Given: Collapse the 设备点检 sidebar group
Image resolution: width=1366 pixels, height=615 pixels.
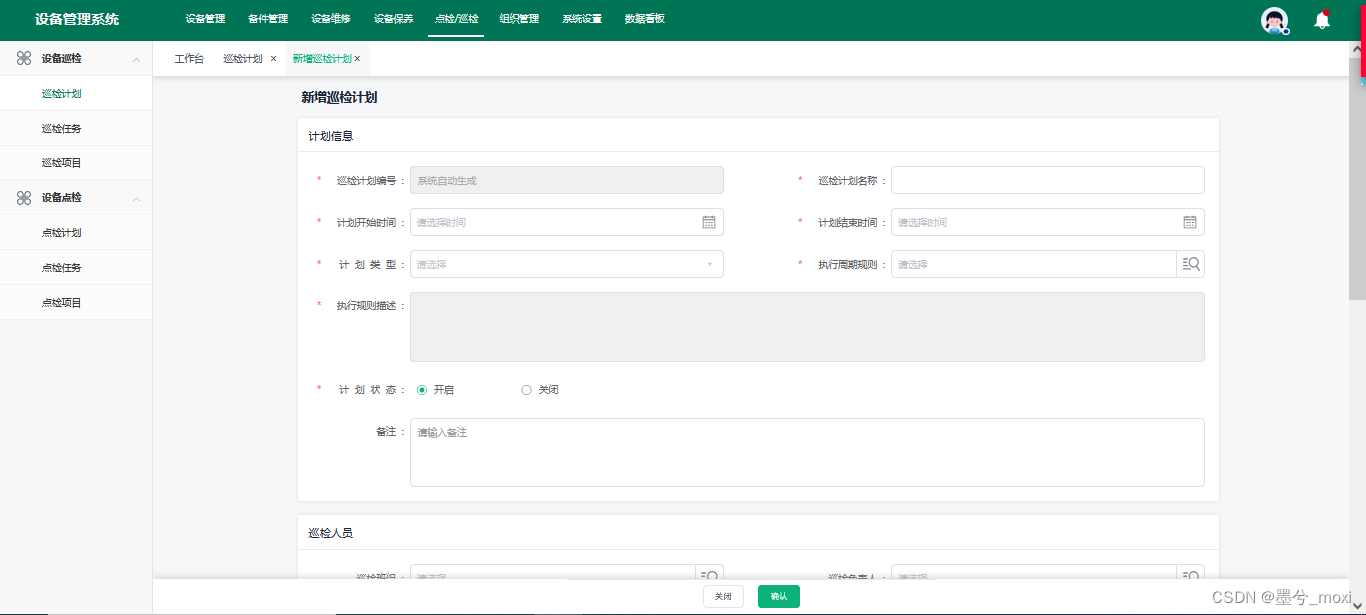Looking at the screenshot, I should 136,199.
